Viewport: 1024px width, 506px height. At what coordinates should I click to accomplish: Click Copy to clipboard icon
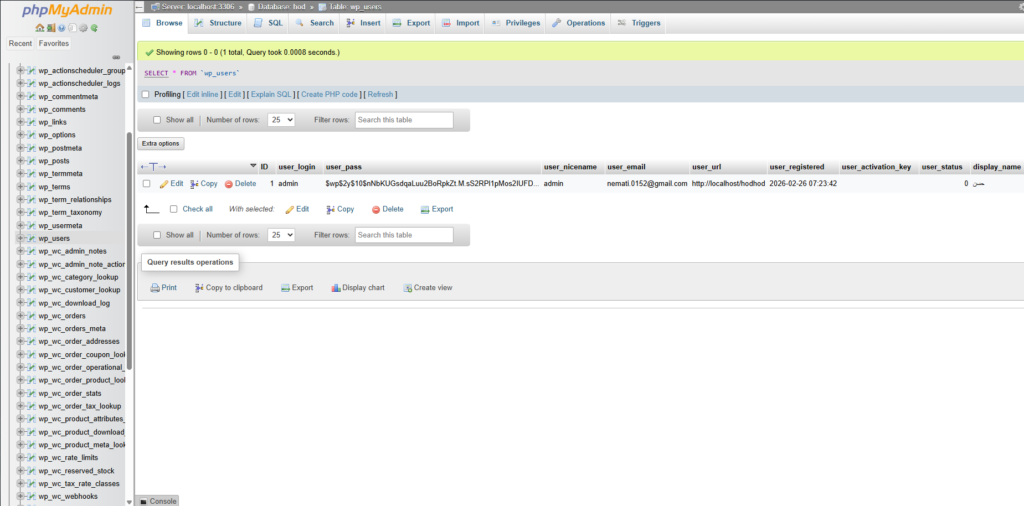coord(199,288)
